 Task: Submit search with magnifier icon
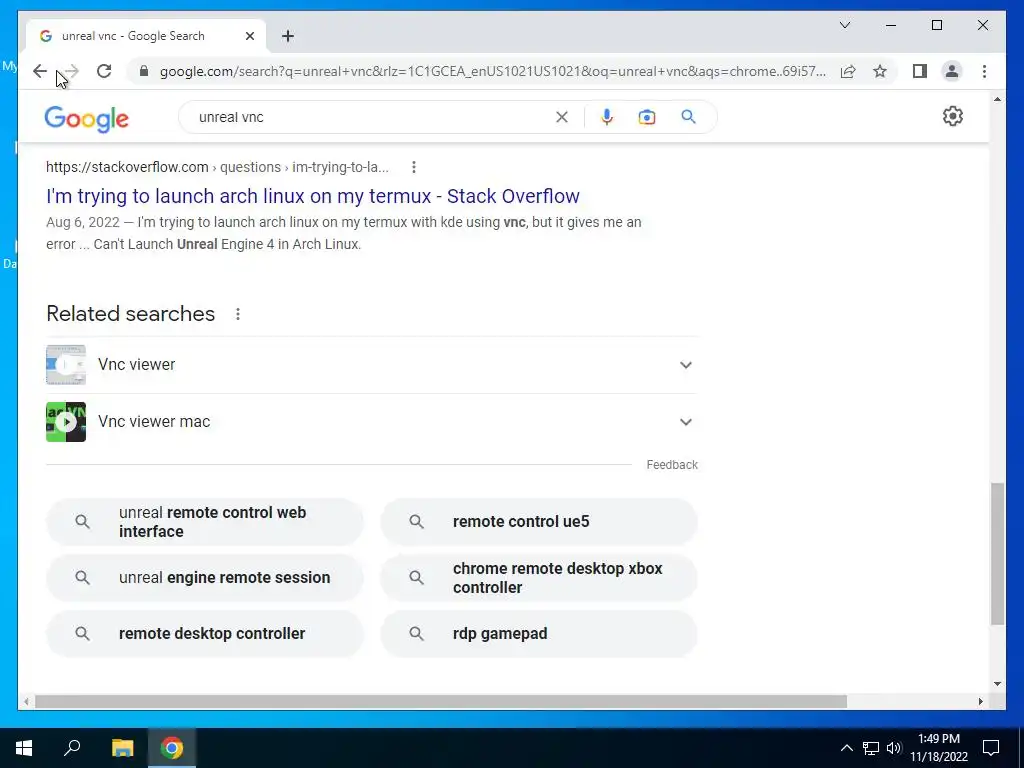tap(688, 117)
